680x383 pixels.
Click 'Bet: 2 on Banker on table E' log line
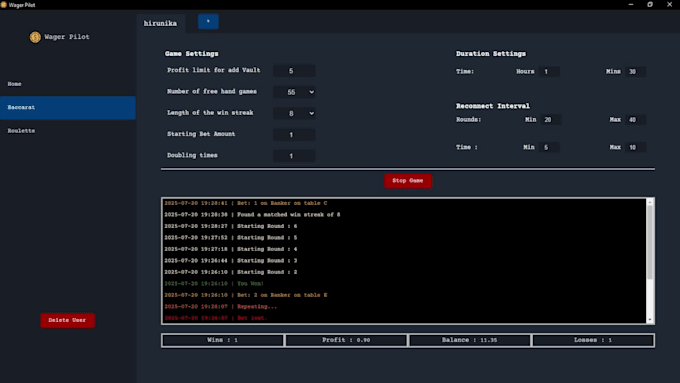click(245, 295)
